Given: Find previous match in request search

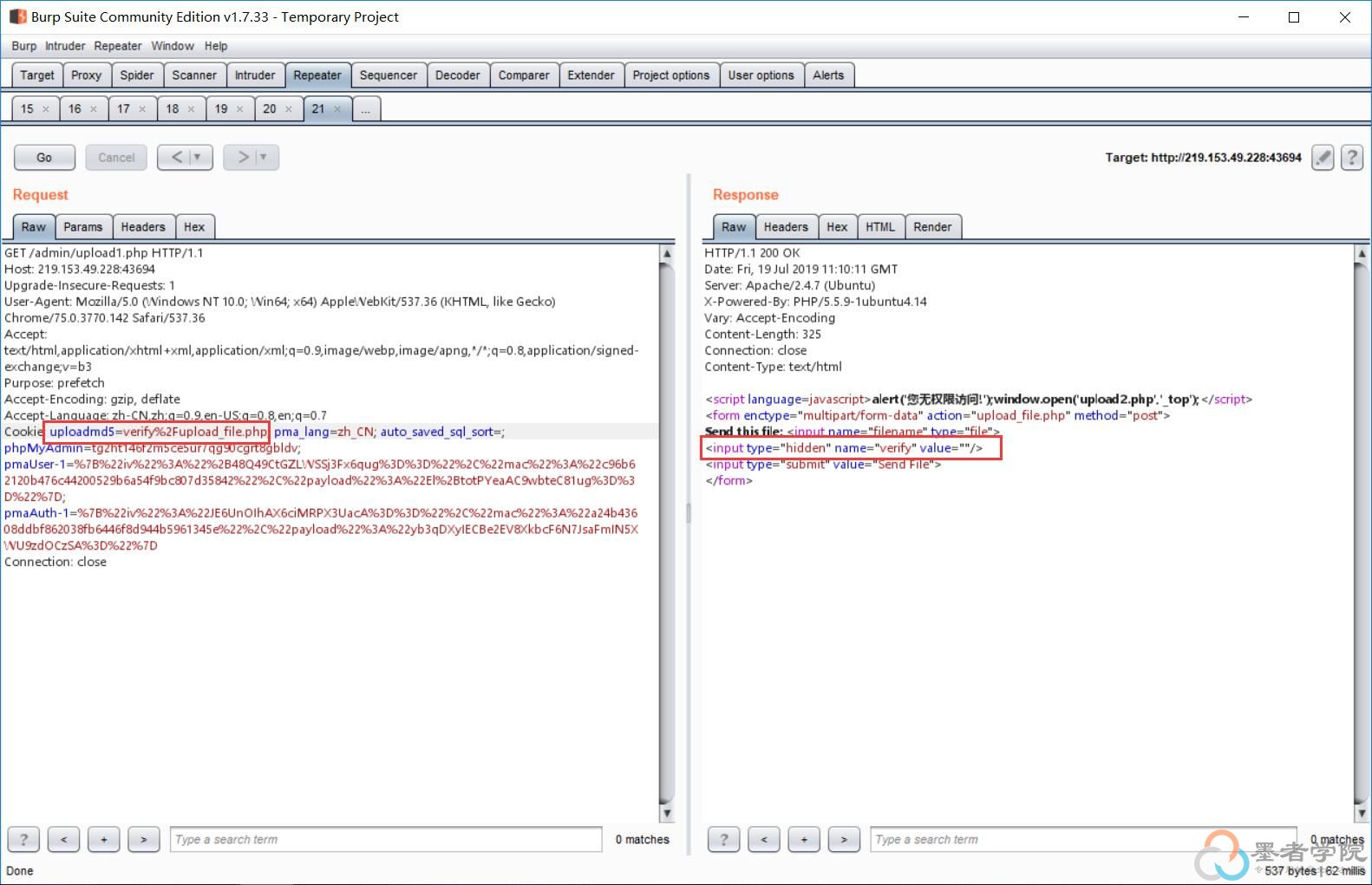Looking at the screenshot, I should pos(63,839).
